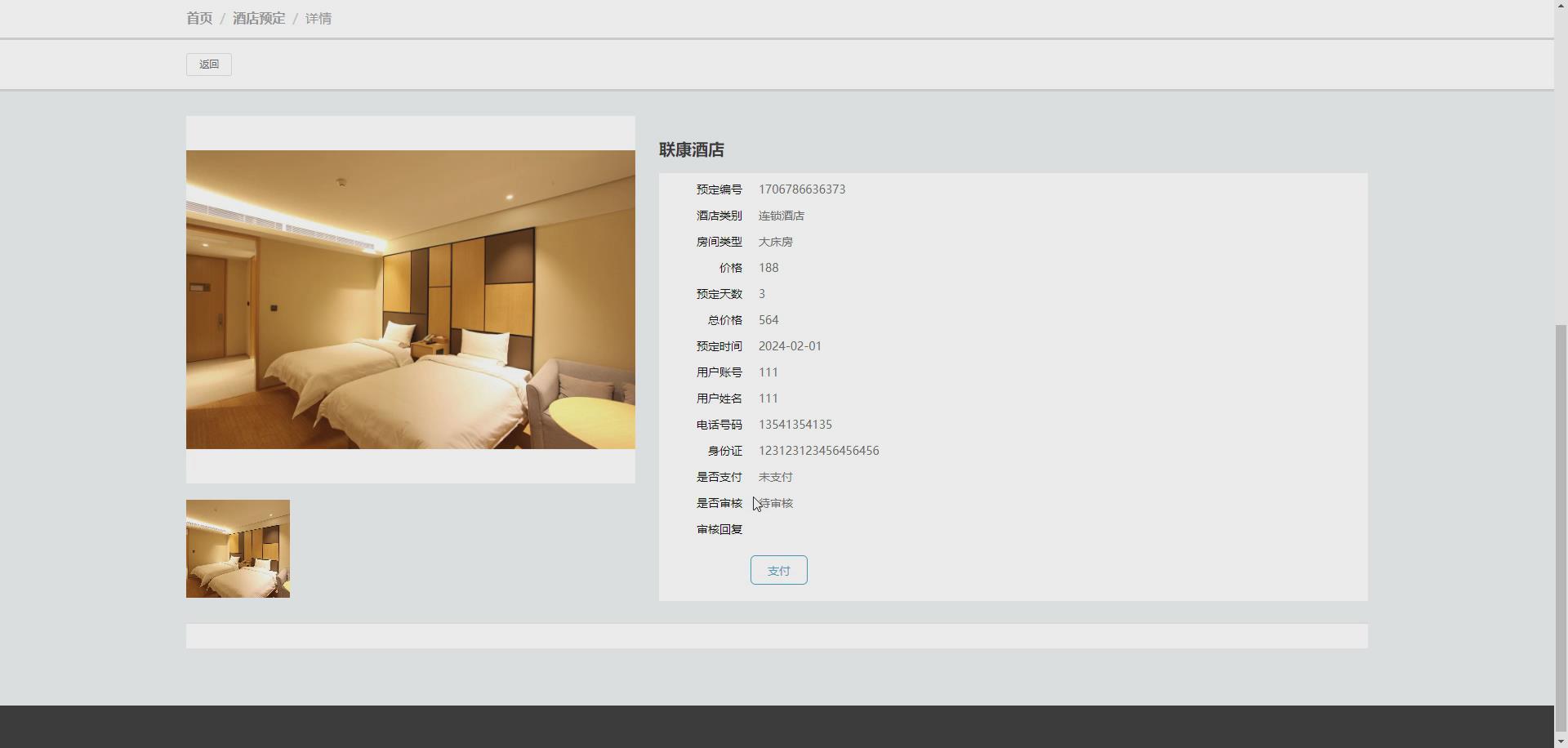Select the total price 564
The image size is (1568, 748).
click(768, 319)
